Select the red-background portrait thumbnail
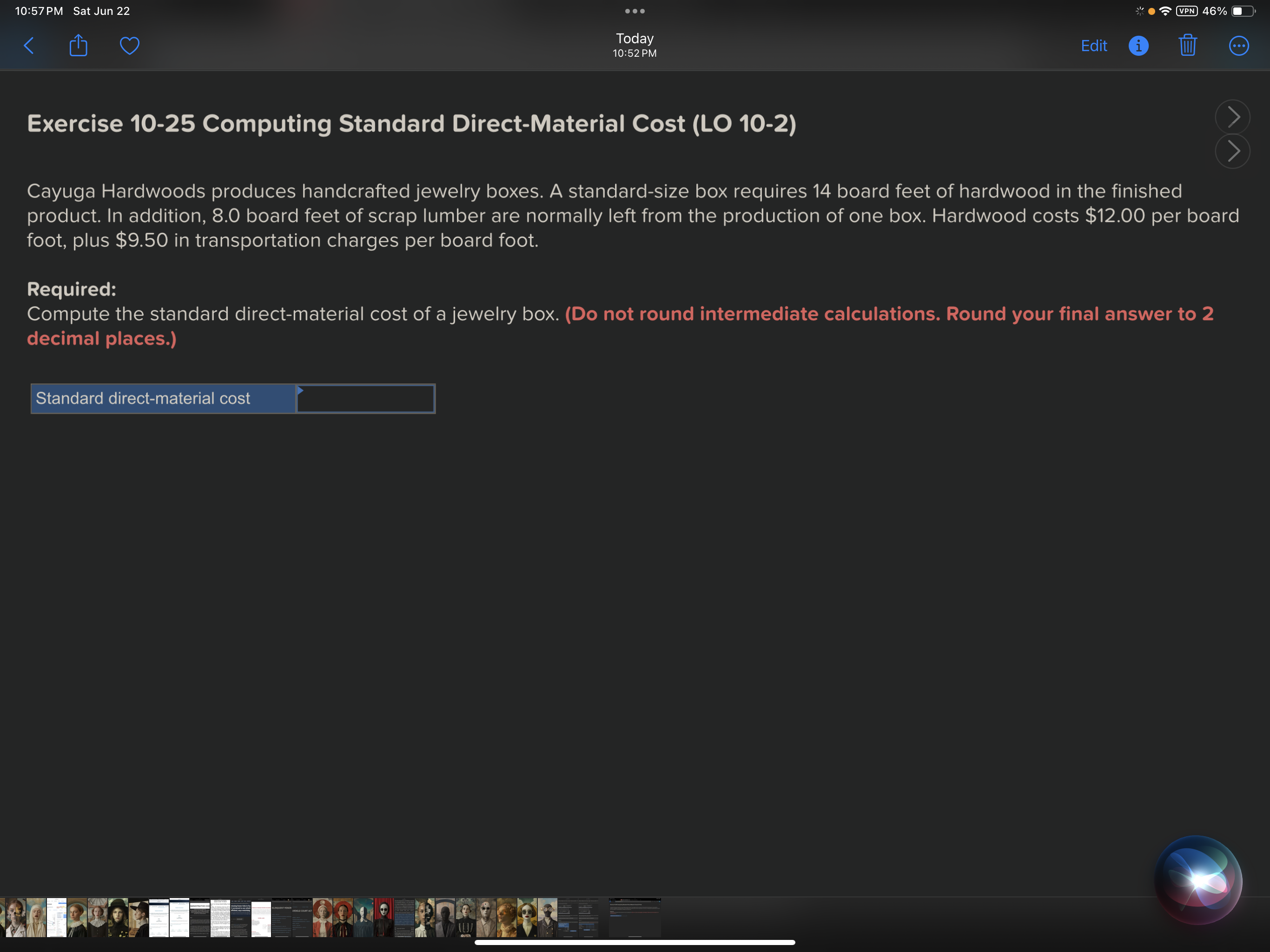This screenshot has height=952, width=1270. (x=384, y=917)
